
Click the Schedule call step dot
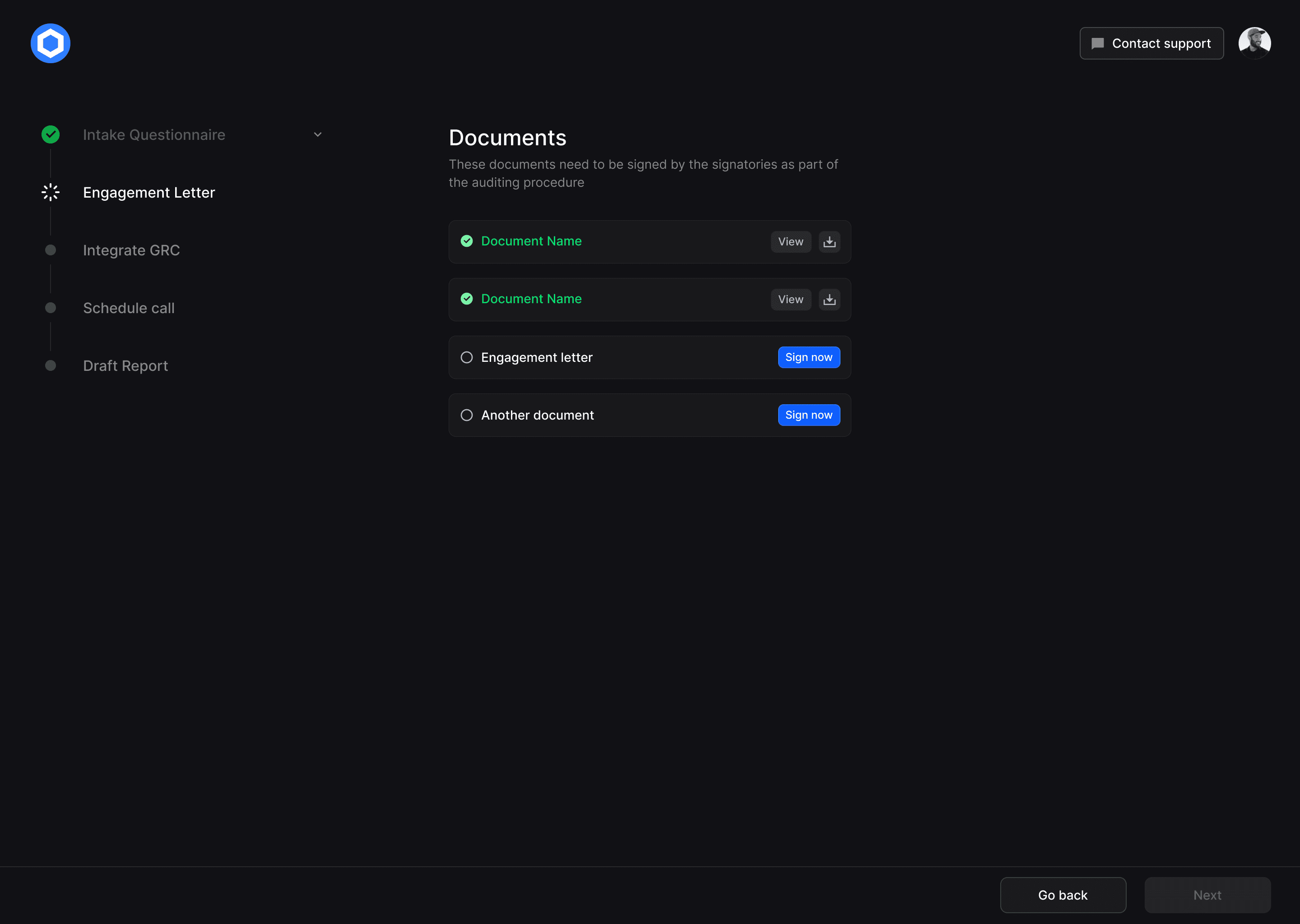click(x=51, y=308)
